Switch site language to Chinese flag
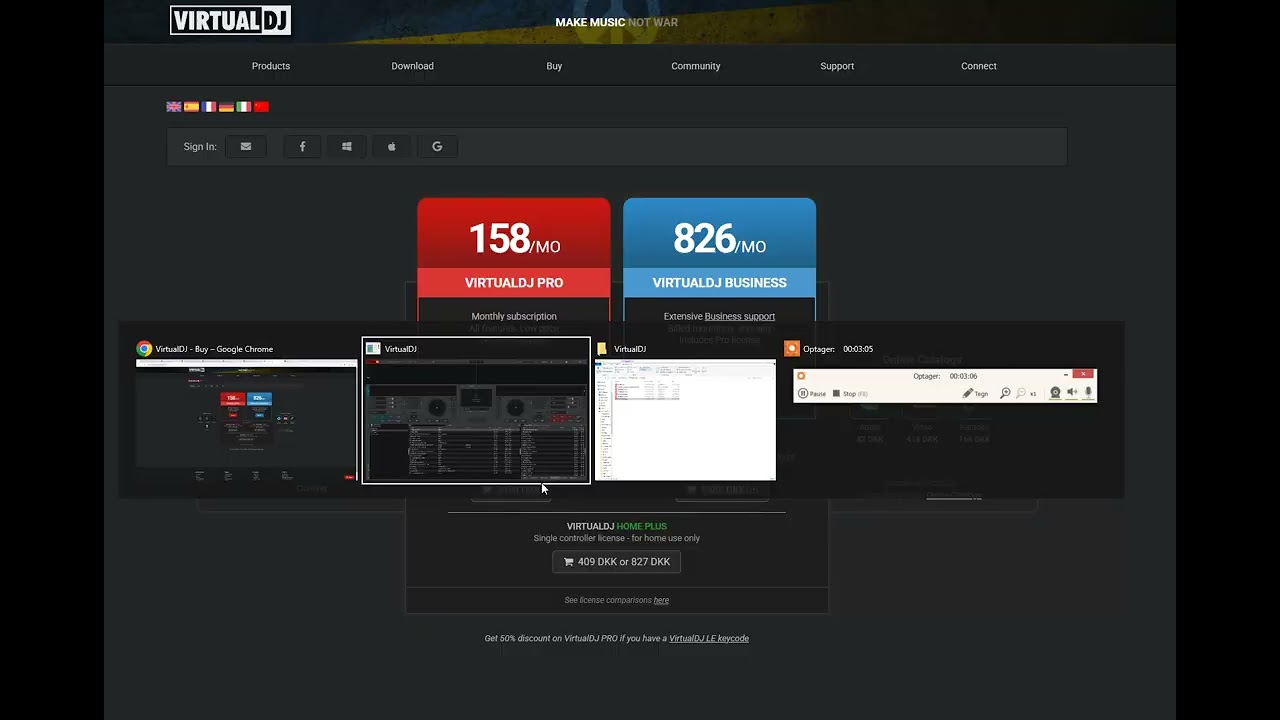 pyautogui.click(x=261, y=107)
